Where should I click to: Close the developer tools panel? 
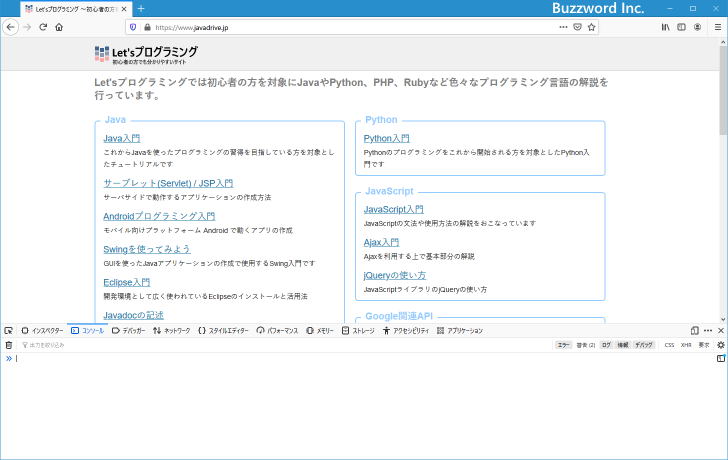tap(721, 330)
